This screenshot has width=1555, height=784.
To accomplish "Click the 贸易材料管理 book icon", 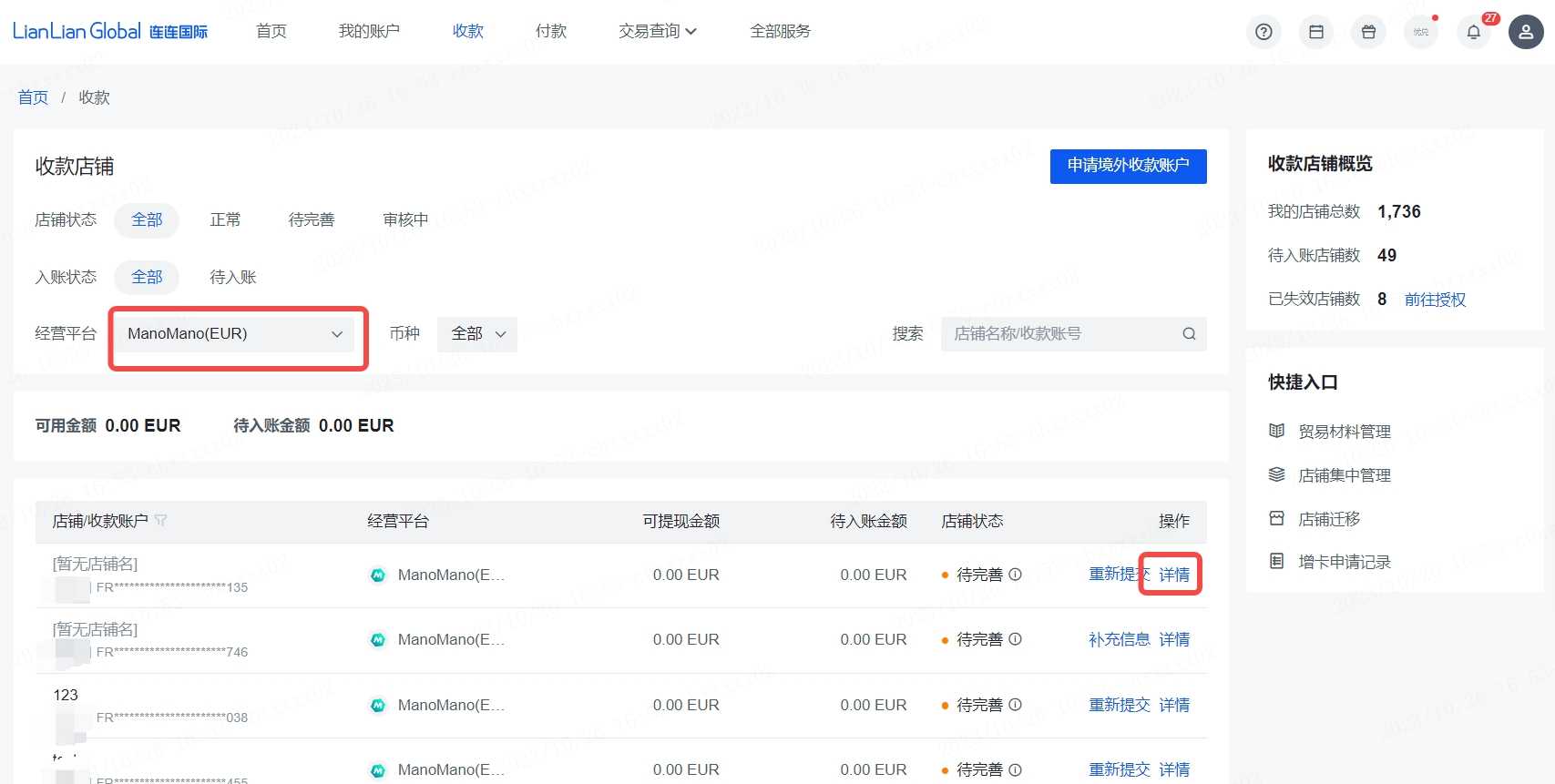I will (1277, 431).
